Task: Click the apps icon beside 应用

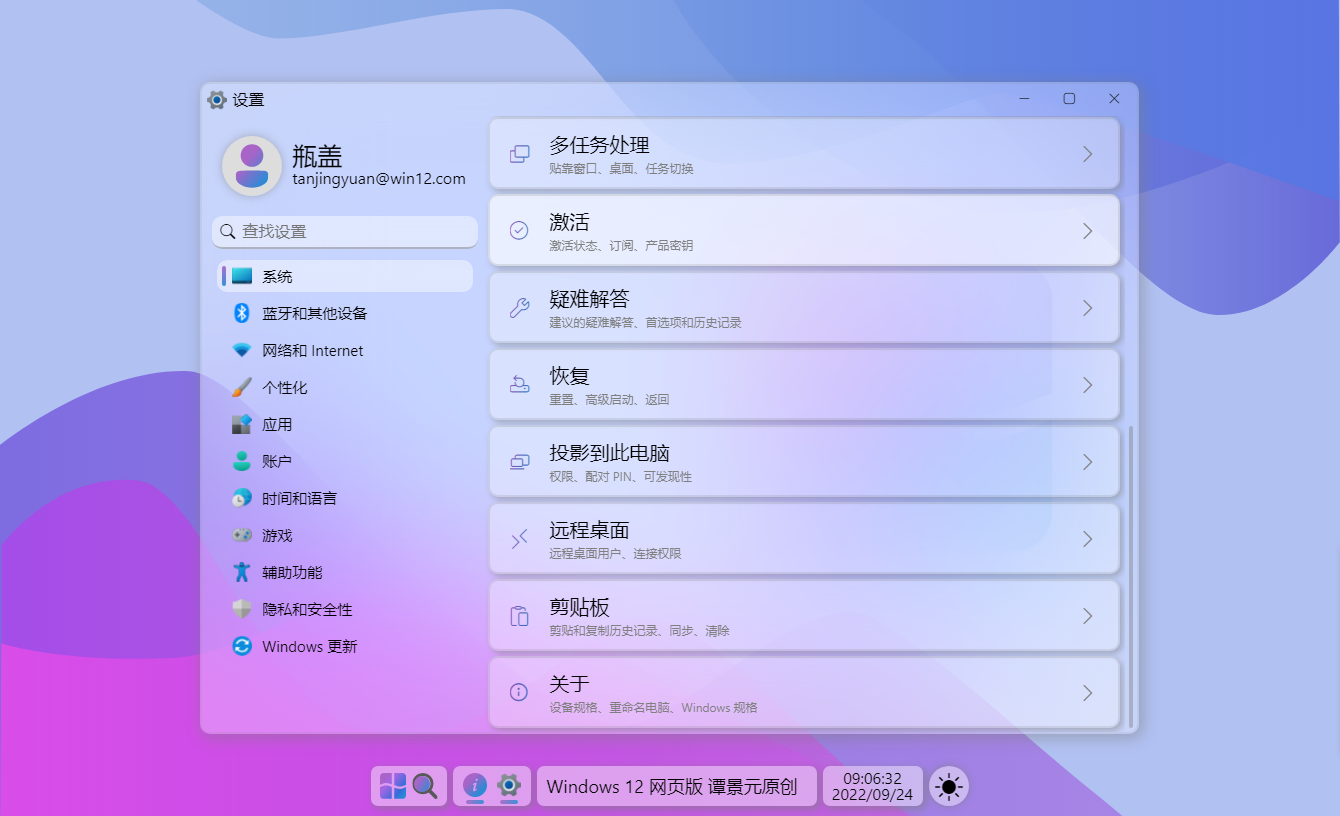Action: (241, 424)
